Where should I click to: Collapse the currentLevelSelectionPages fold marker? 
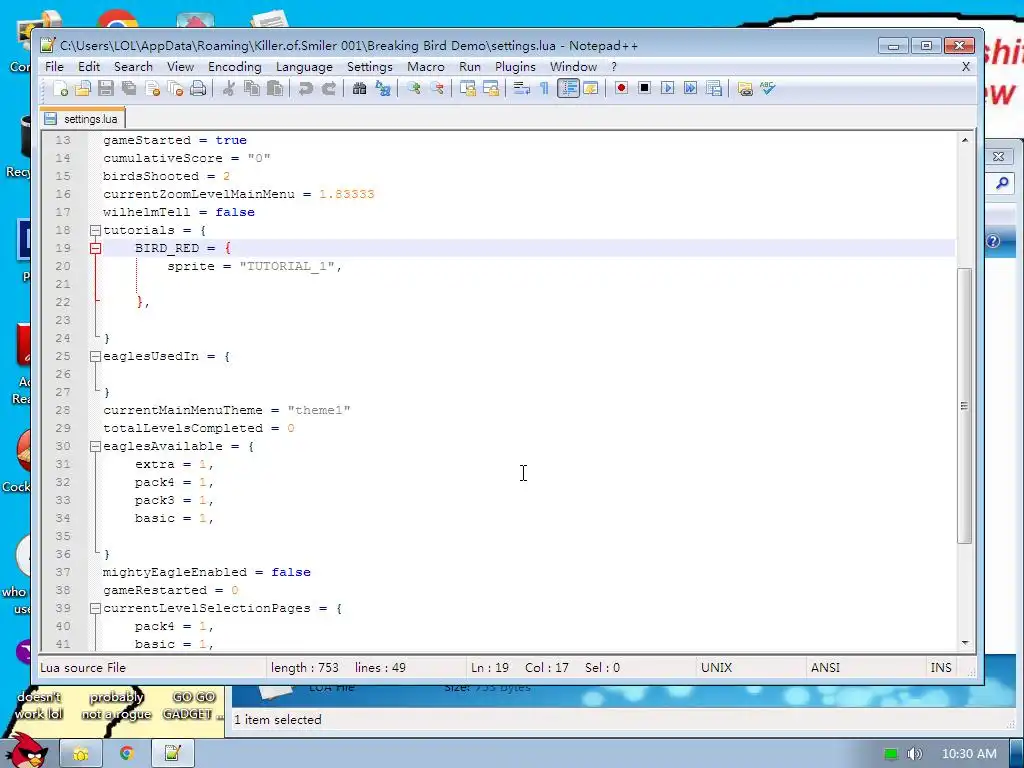[x=95, y=609]
